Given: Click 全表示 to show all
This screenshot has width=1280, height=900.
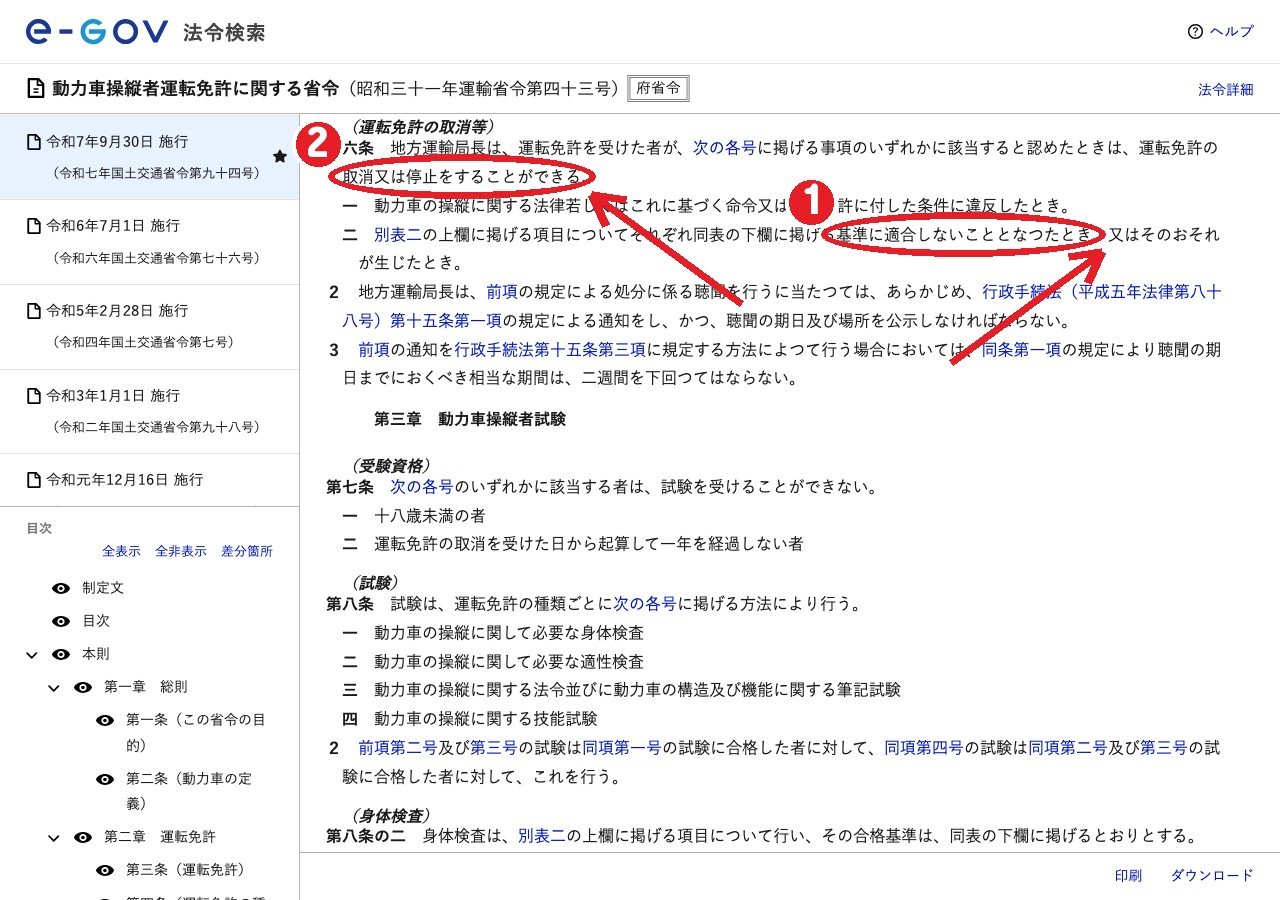Looking at the screenshot, I should (121, 551).
